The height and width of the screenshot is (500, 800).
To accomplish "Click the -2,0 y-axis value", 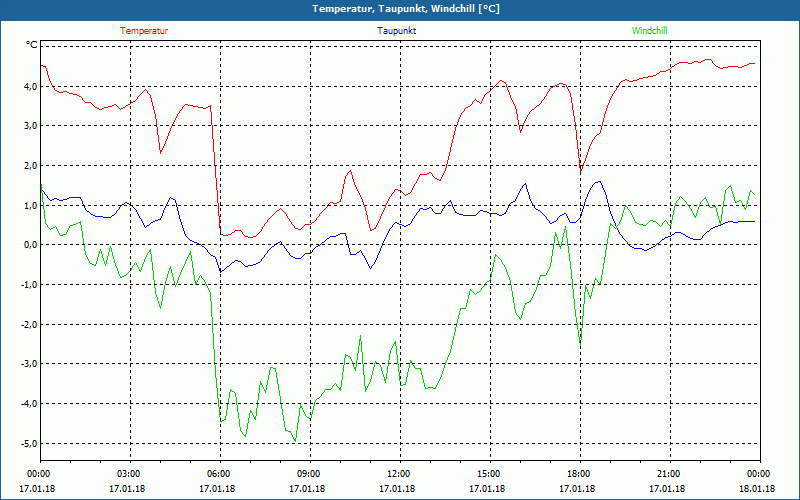I will [30, 324].
